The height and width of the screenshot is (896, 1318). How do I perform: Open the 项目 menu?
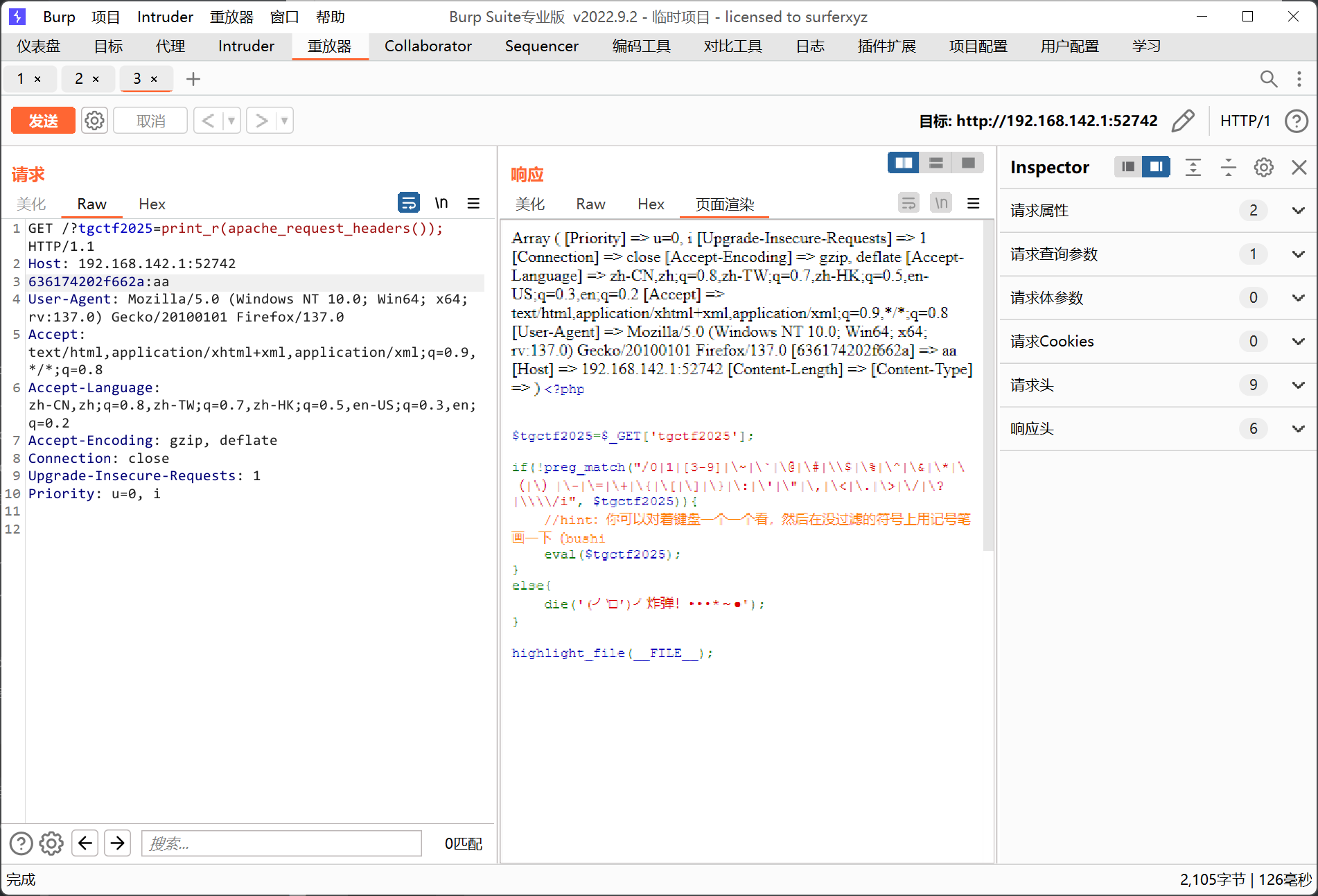coord(105,17)
